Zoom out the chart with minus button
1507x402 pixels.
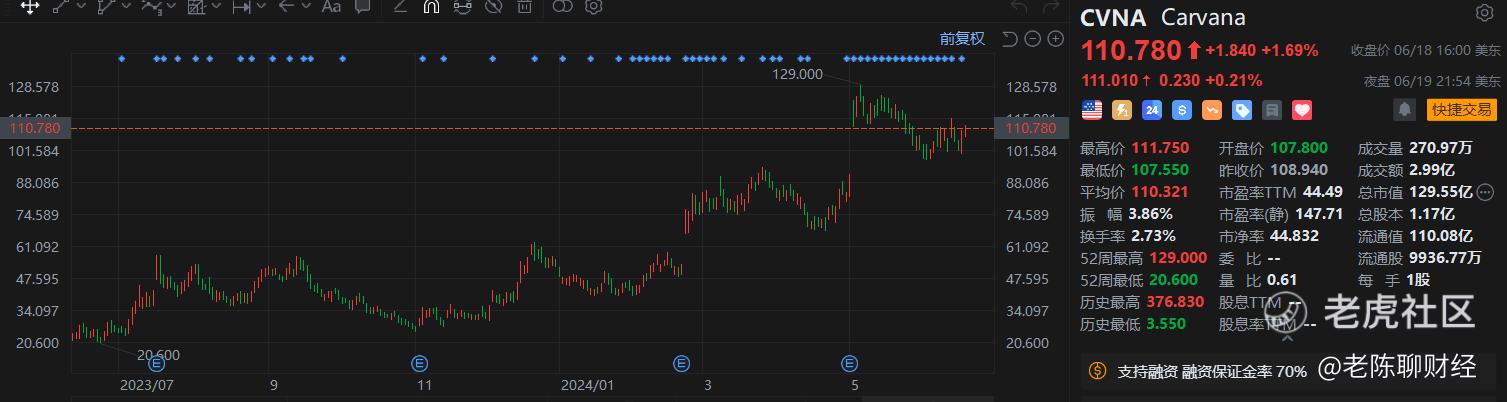click(x=1031, y=39)
